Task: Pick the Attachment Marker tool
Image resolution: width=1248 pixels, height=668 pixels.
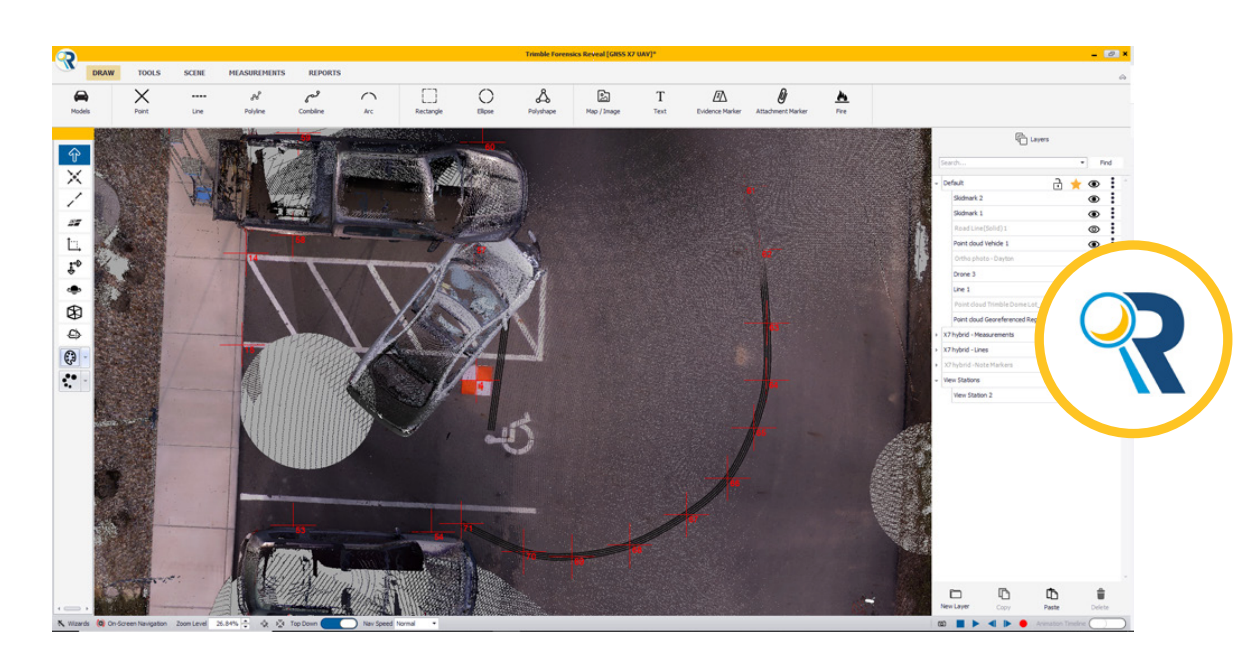Action: (781, 100)
